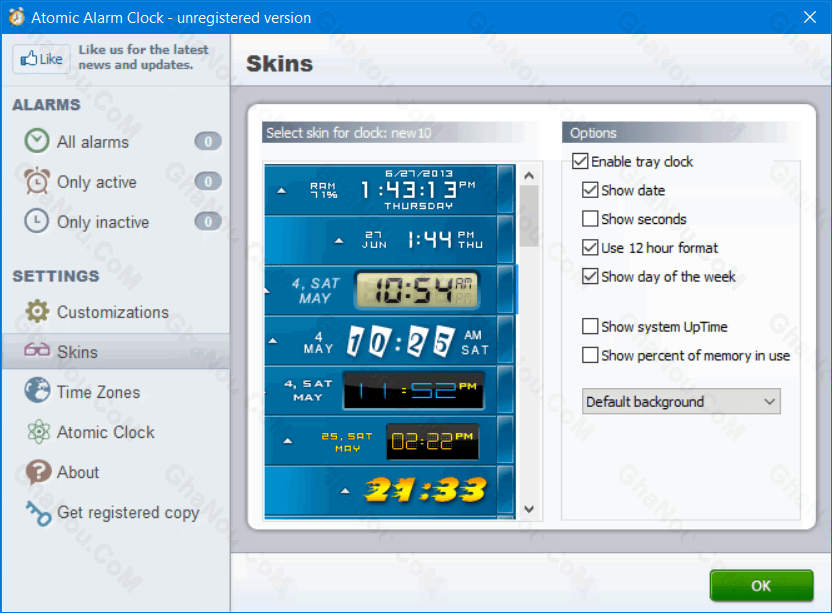Enable Show percent of memory in use

click(x=590, y=355)
